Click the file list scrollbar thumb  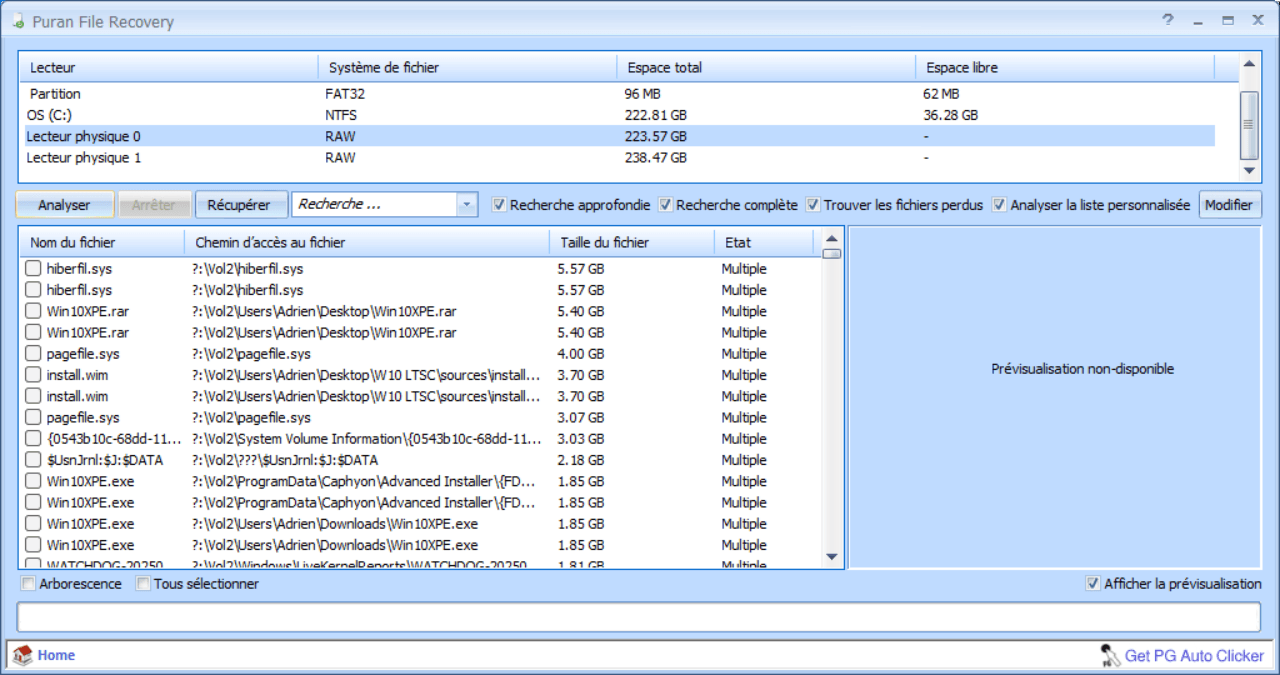pos(832,254)
